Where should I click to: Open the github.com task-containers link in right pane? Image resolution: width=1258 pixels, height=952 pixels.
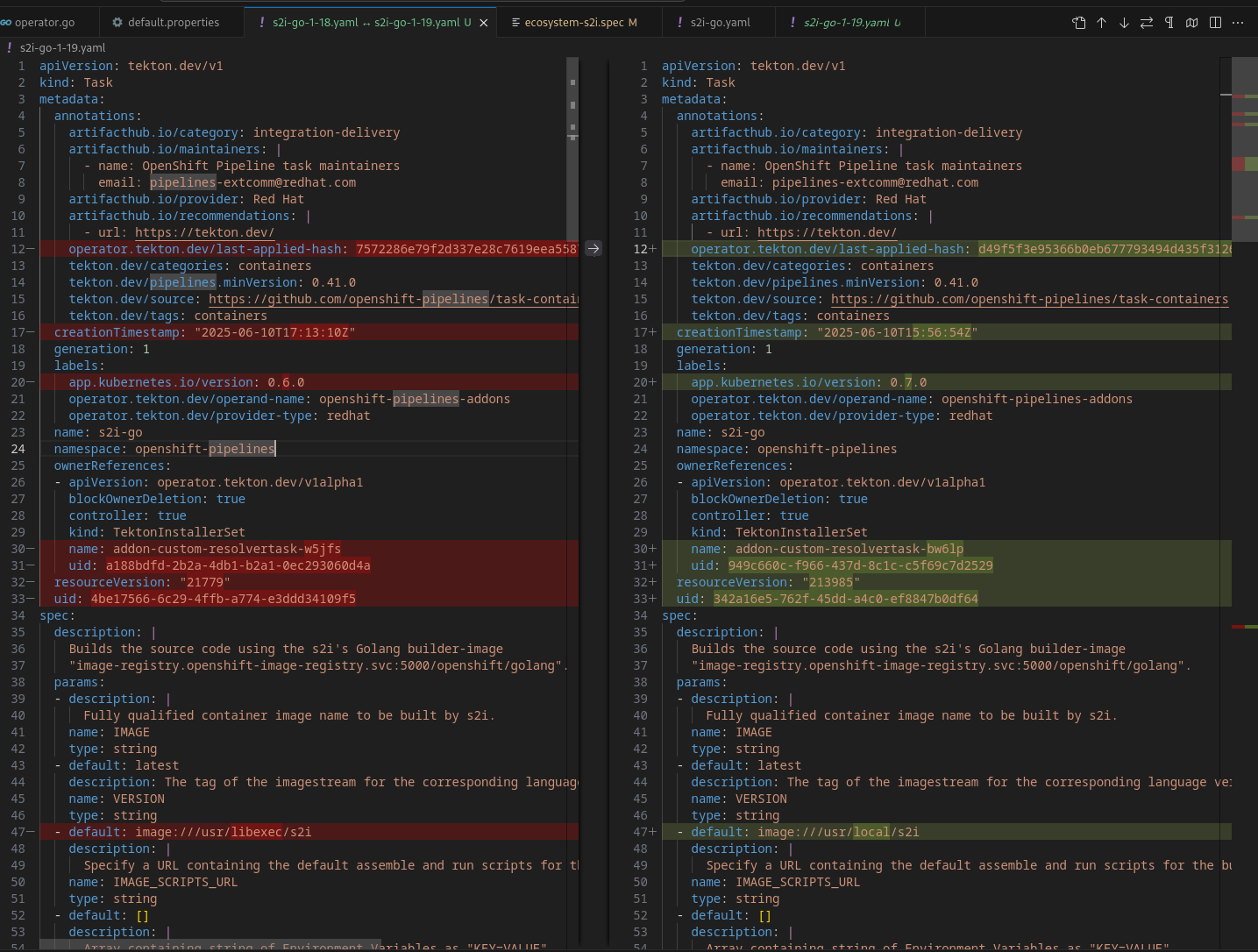point(1029,299)
